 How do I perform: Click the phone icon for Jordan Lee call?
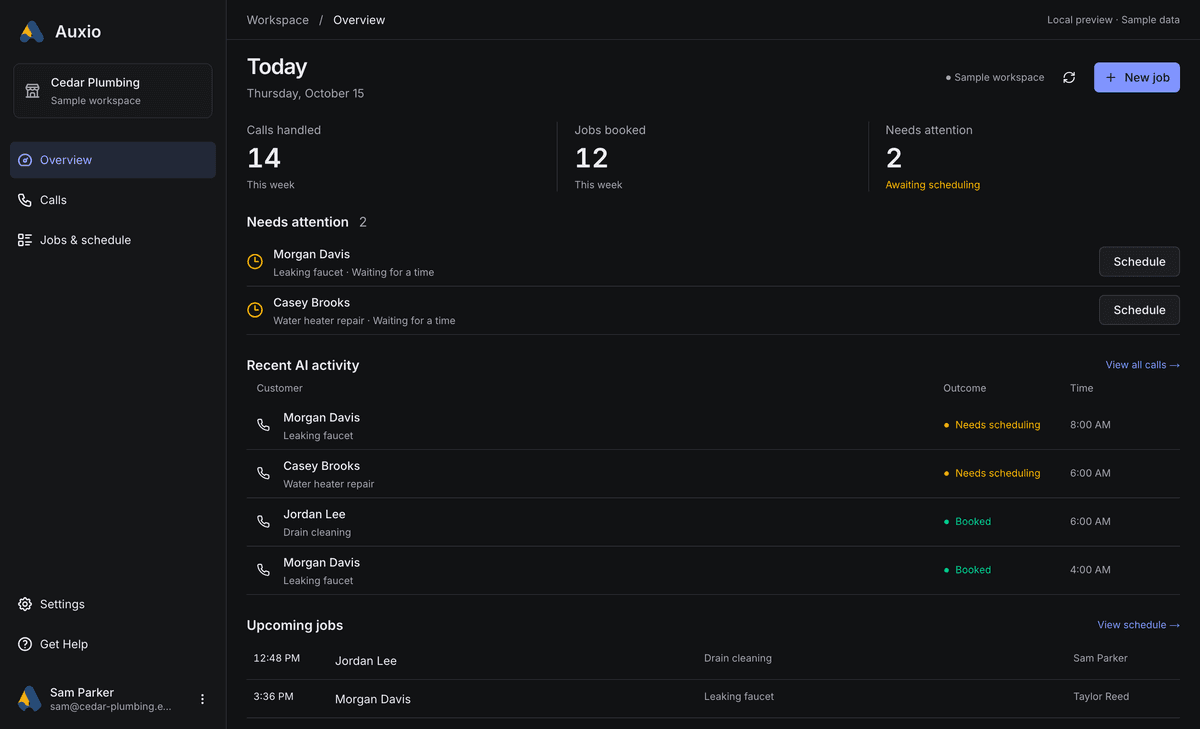point(263,521)
